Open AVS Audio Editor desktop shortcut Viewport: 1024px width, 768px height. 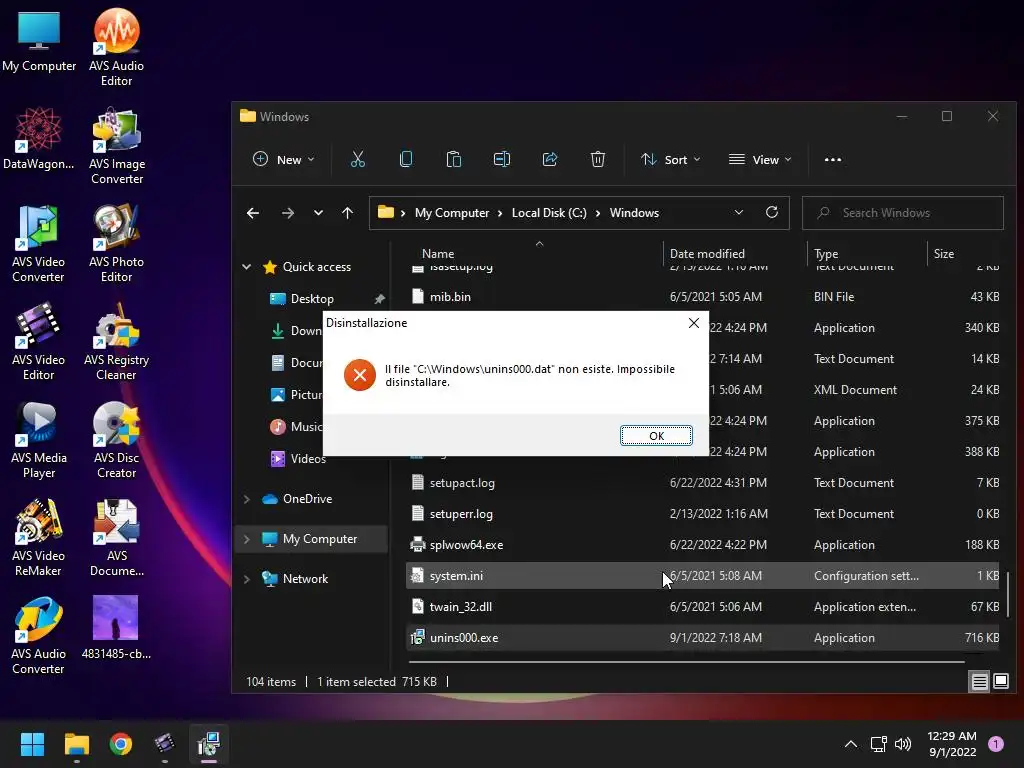click(116, 47)
